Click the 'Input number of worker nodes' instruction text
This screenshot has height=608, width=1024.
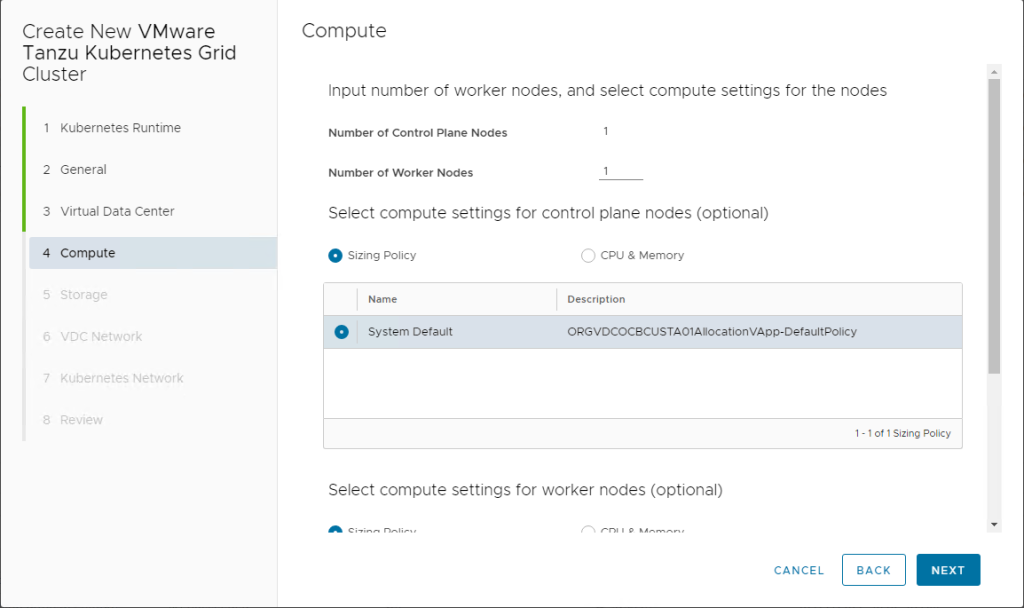point(607,90)
